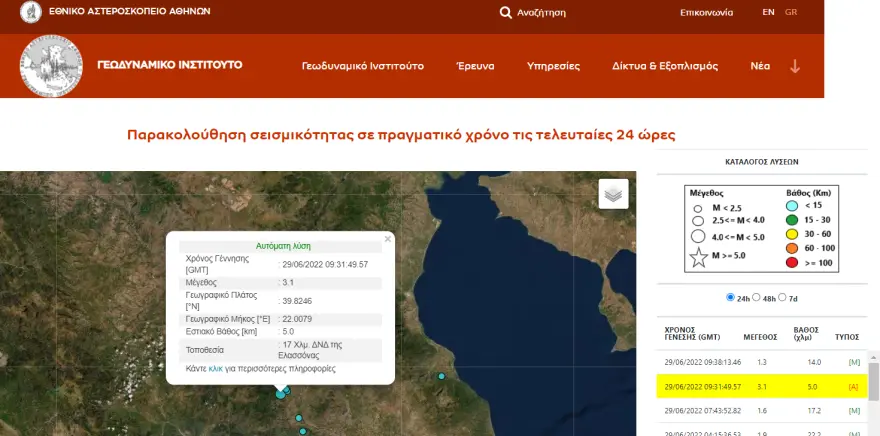Click the 'κλικ' link for more information
Screen dimensions: 880x436
(215, 369)
